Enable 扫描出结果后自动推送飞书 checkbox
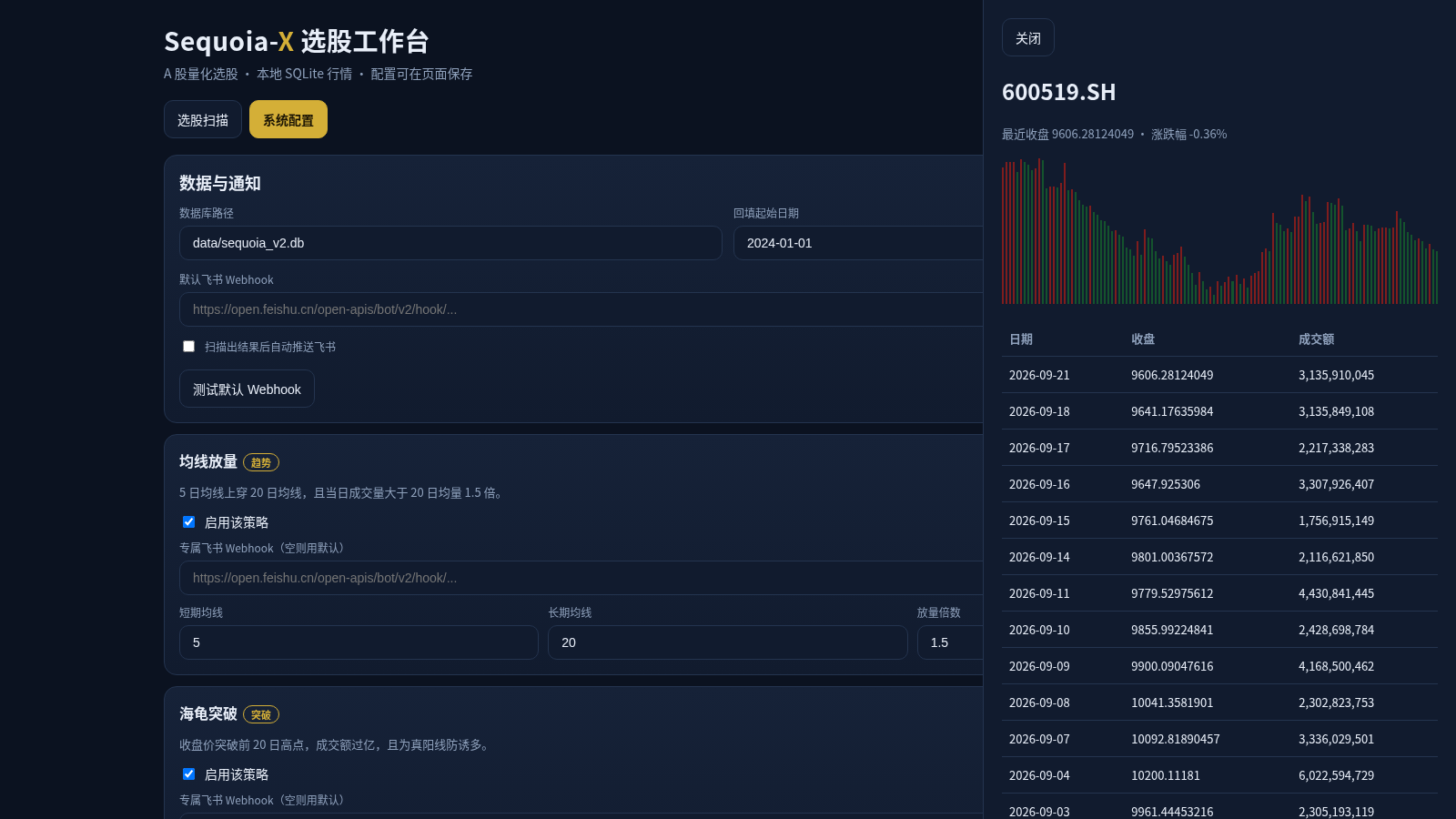Viewport: 1456px width, 819px height. point(188,347)
